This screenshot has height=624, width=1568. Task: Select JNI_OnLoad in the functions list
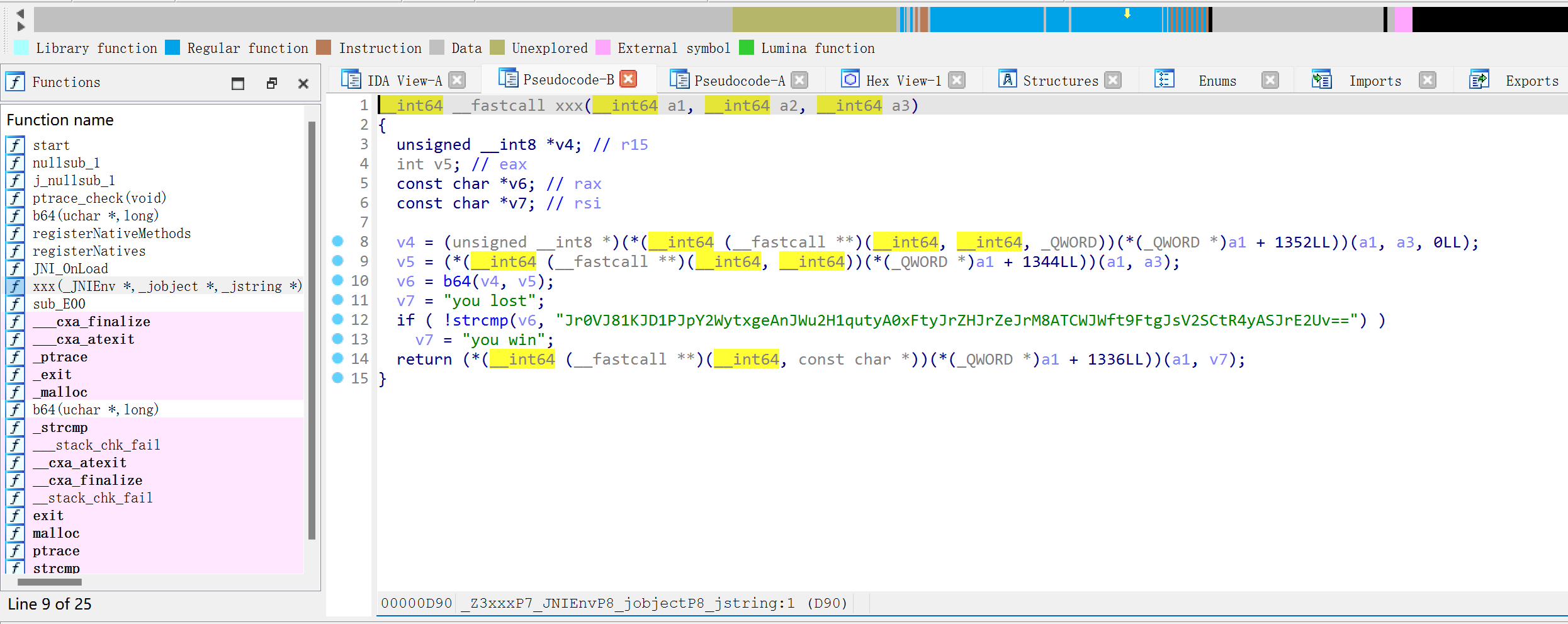coord(71,269)
